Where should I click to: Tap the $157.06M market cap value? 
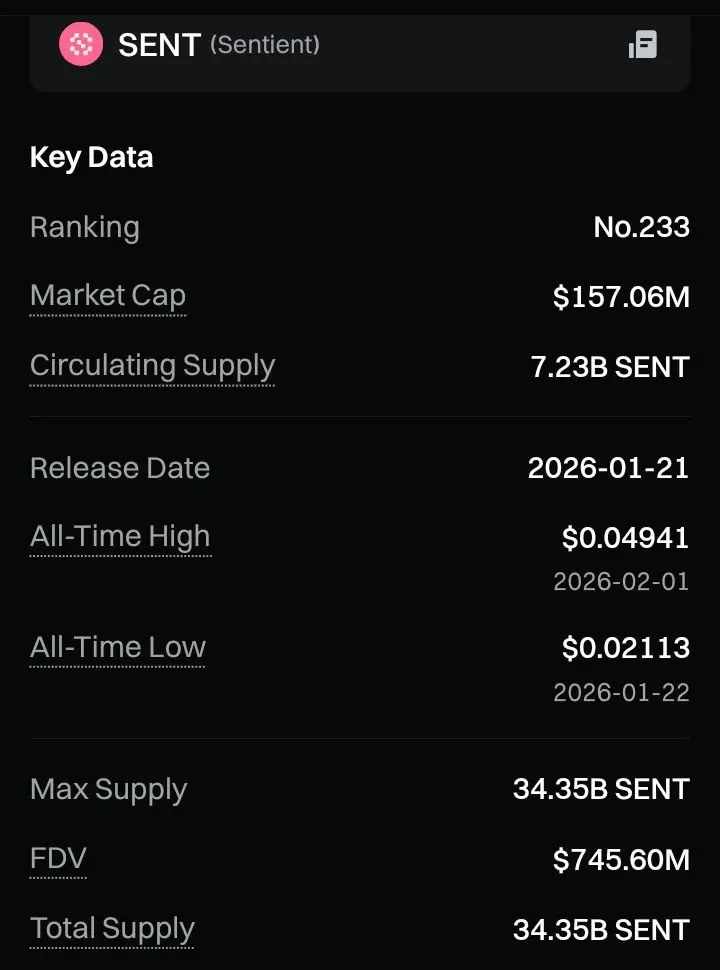621,297
